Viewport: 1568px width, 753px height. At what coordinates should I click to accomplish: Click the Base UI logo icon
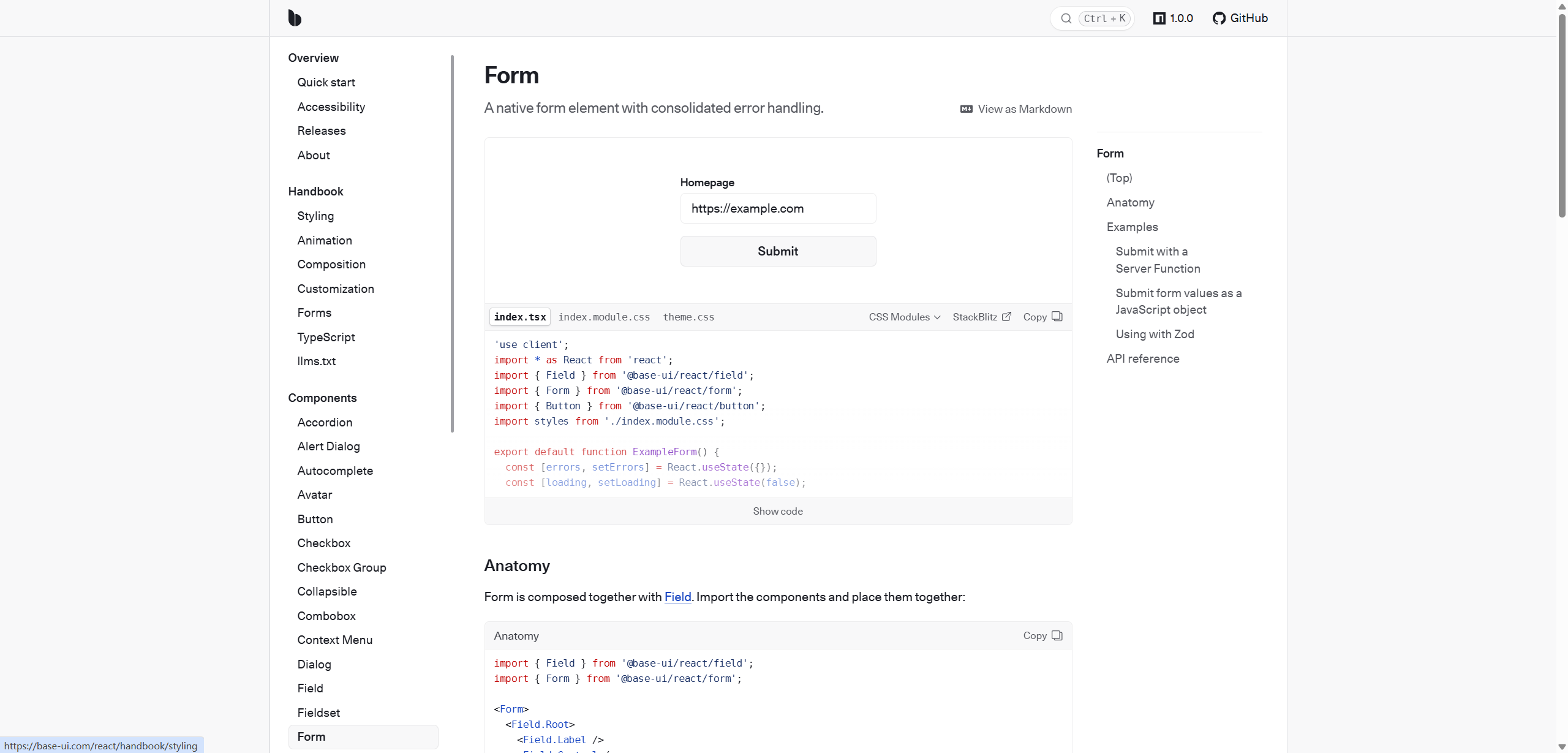[295, 18]
